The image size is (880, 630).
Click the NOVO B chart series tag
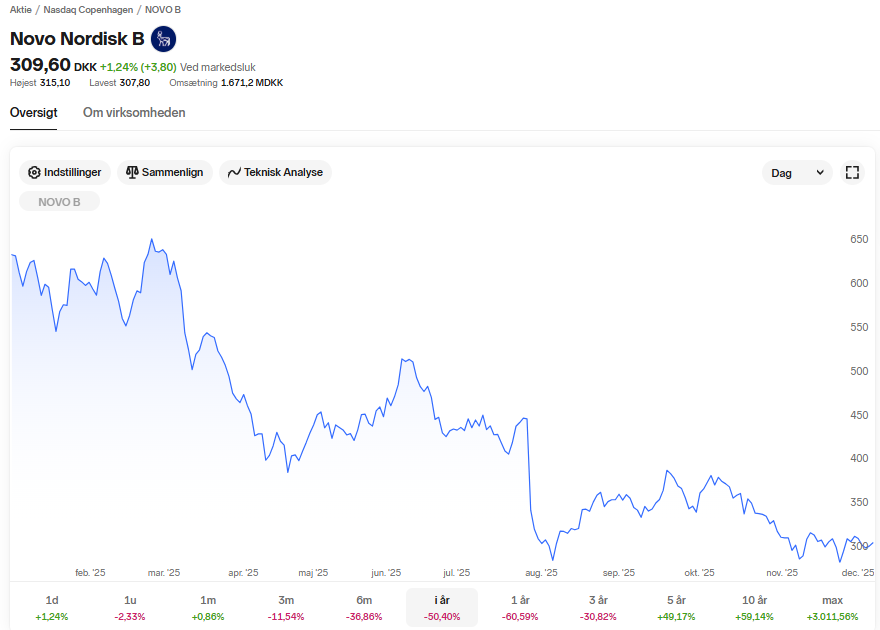coord(59,202)
